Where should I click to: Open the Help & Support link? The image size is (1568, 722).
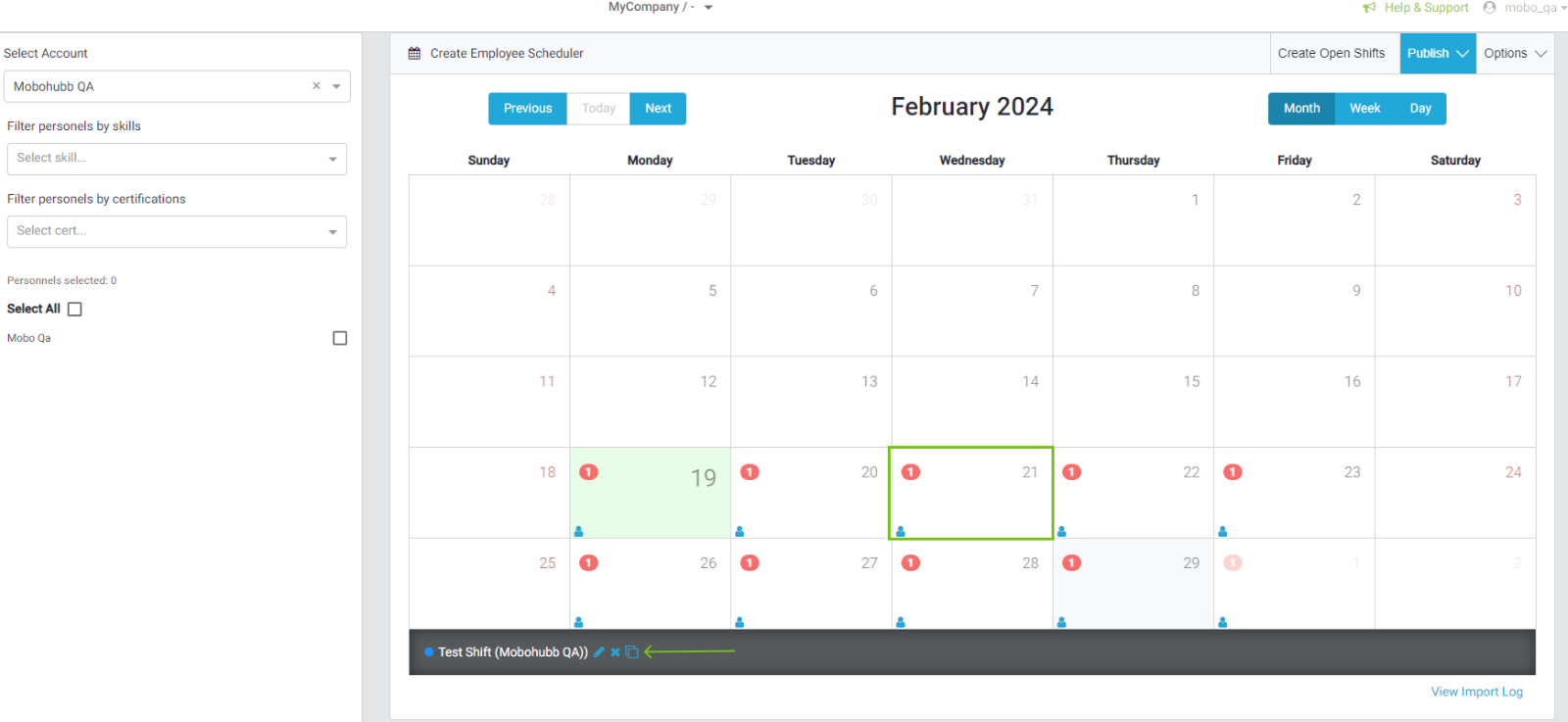(x=1426, y=8)
